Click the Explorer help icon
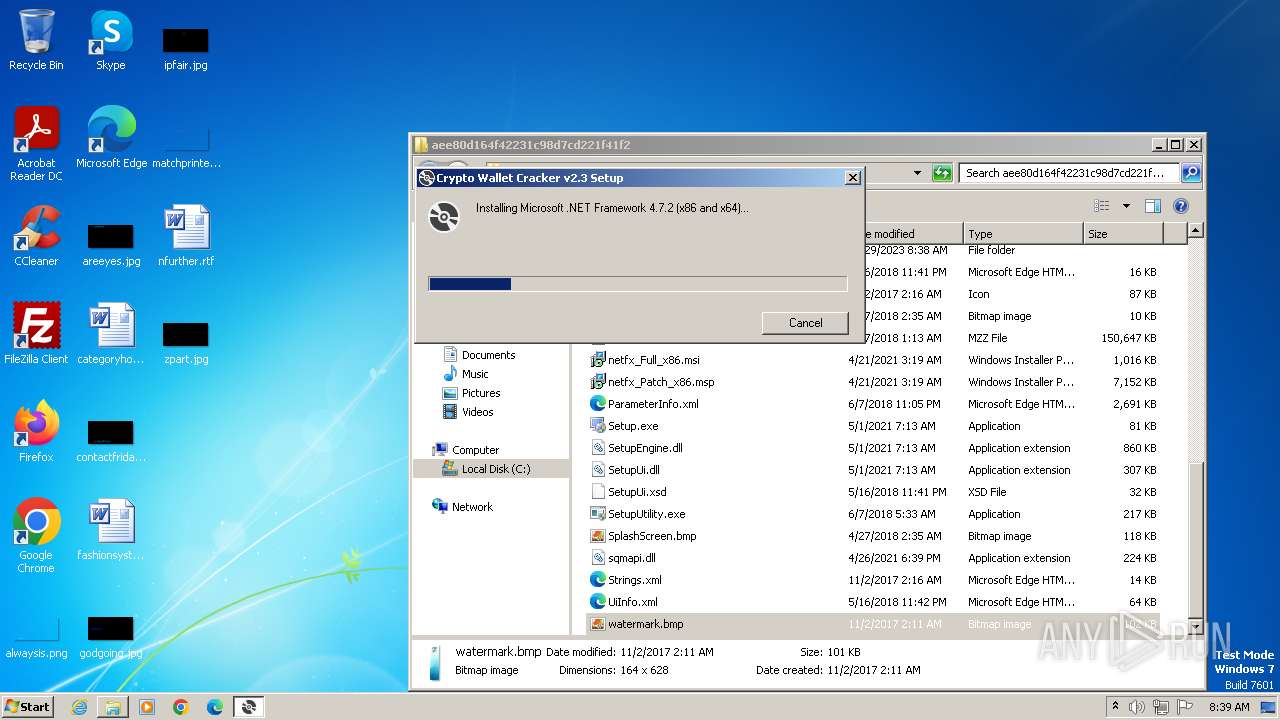Image resolution: width=1280 pixels, height=720 pixels. [x=1180, y=206]
